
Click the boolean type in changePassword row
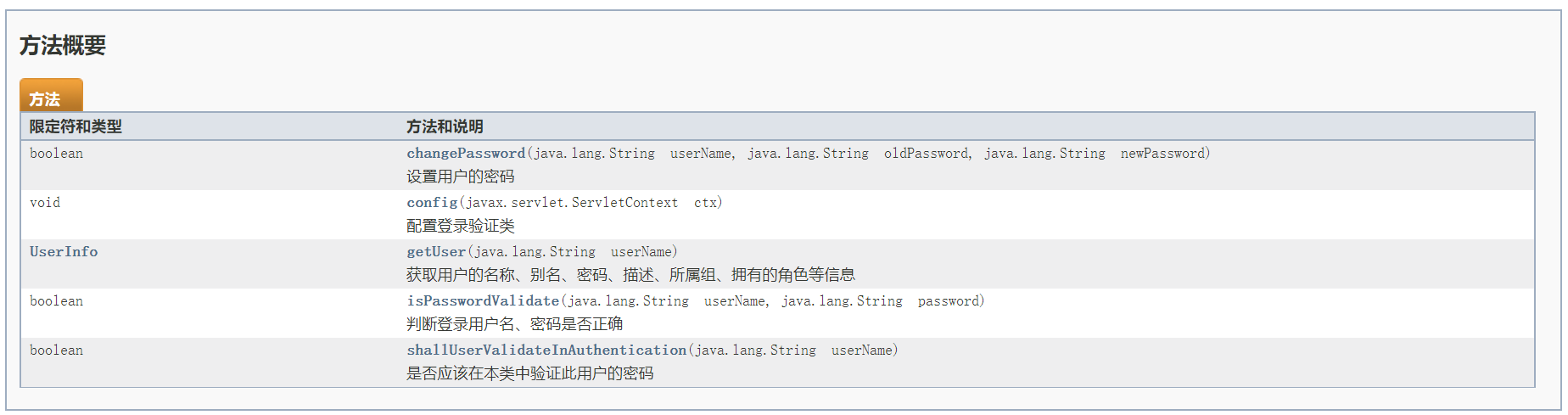[x=56, y=154]
